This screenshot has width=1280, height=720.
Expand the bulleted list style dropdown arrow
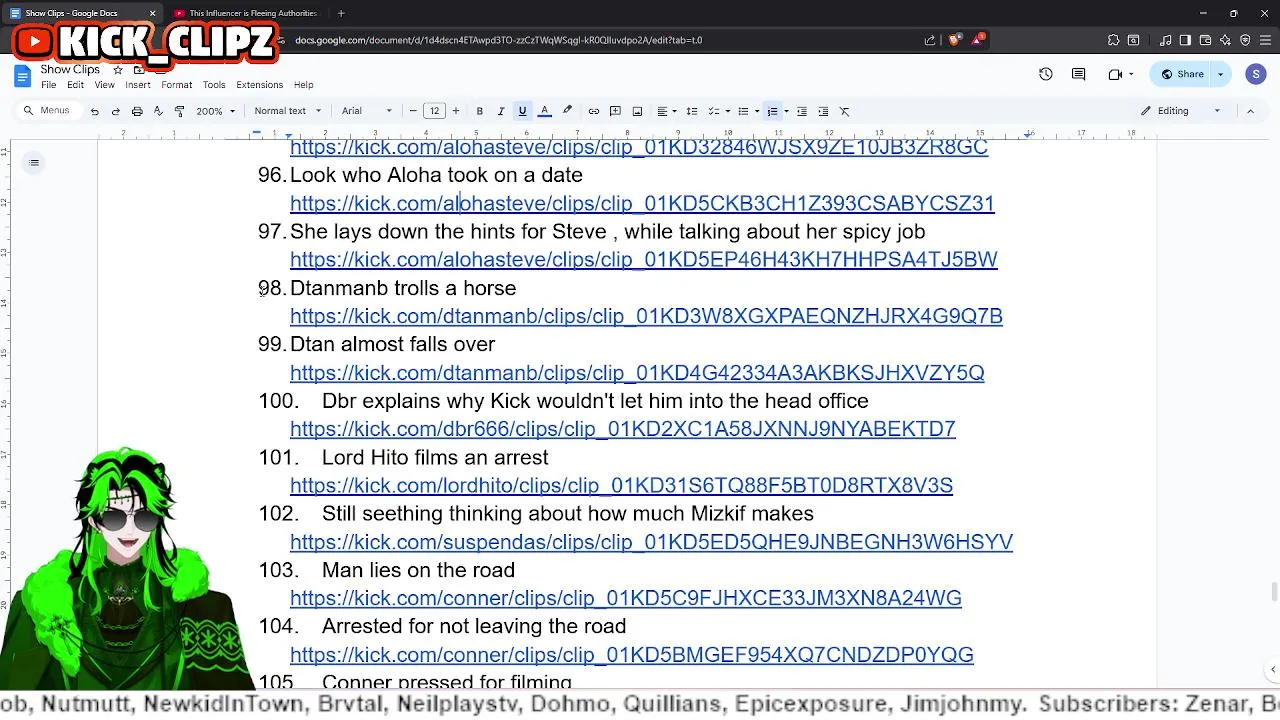point(757,111)
